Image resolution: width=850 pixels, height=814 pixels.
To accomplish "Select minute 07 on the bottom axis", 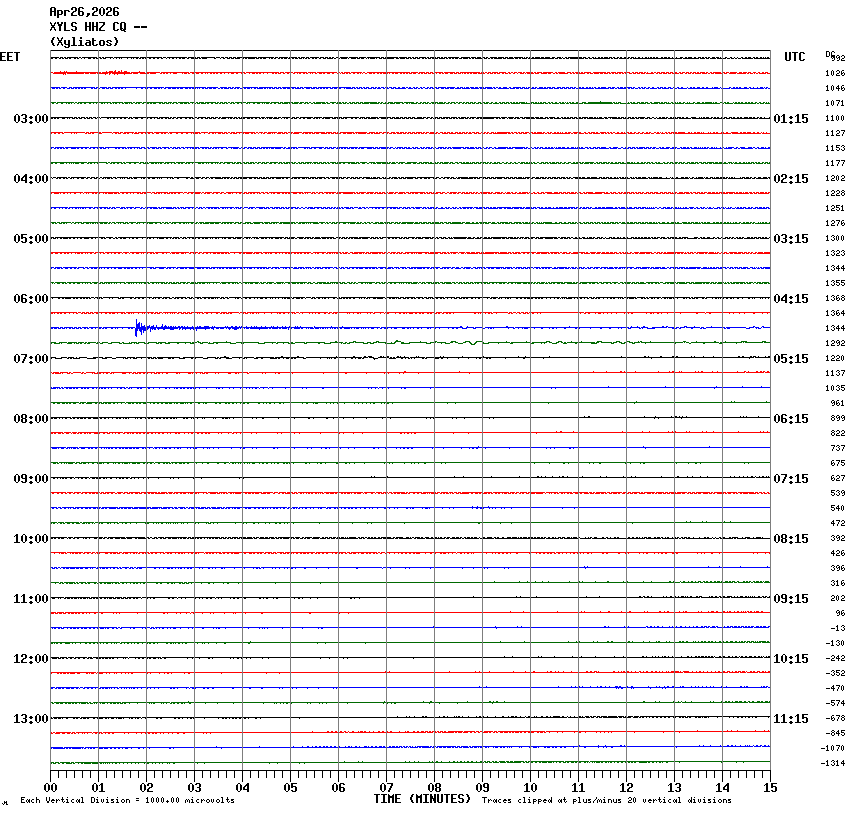I will (x=387, y=787).
